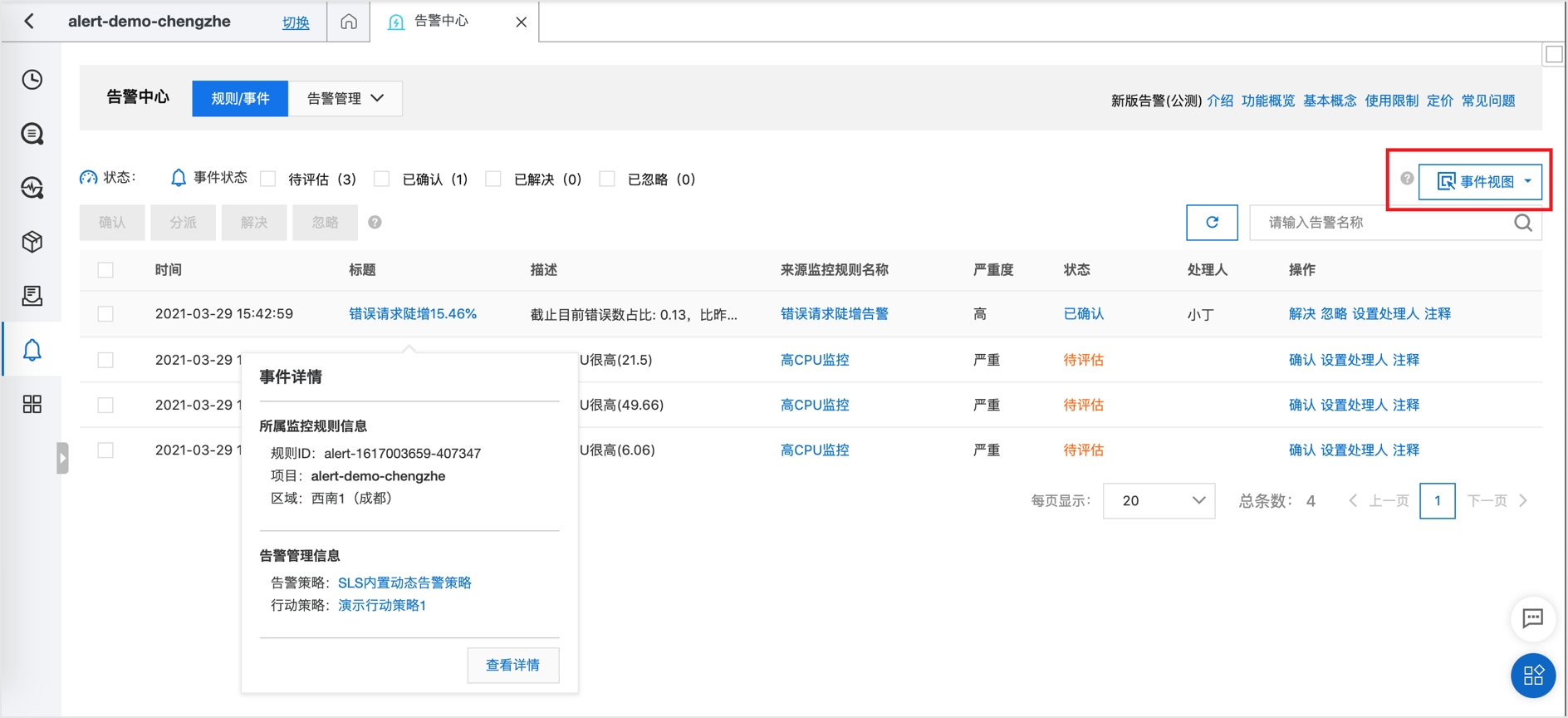Open the 介绍 link
Viewport: 1568px width, 718px height.
[1220, 101]
